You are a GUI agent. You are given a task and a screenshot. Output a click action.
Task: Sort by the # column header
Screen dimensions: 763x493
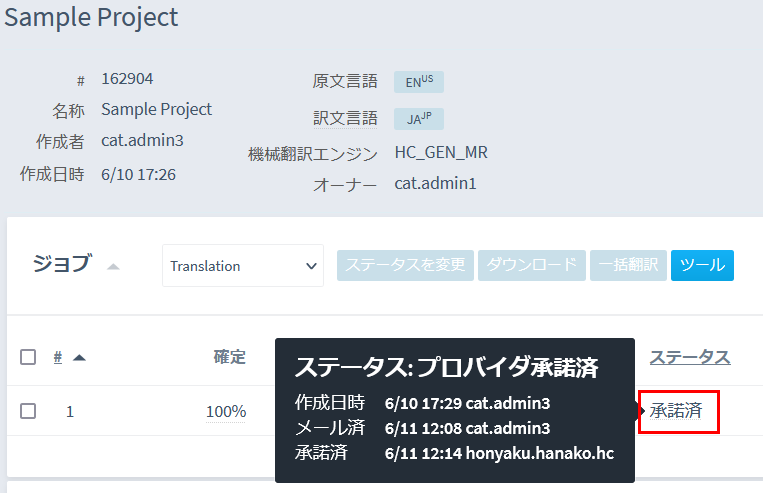pyautogui.click(x=58, y=357)
